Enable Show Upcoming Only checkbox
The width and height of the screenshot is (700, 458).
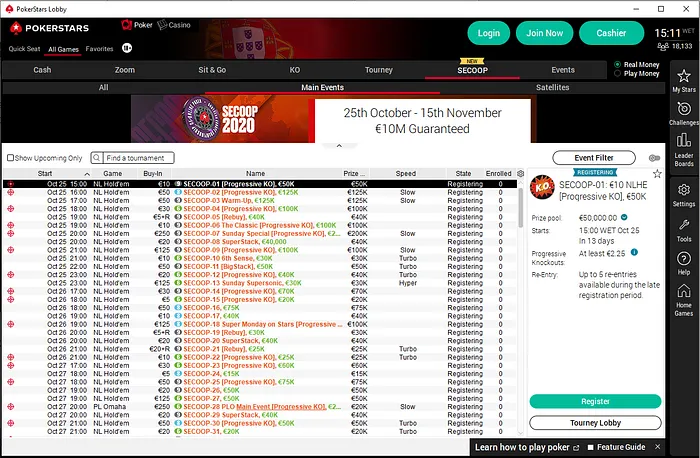[10, 158]
